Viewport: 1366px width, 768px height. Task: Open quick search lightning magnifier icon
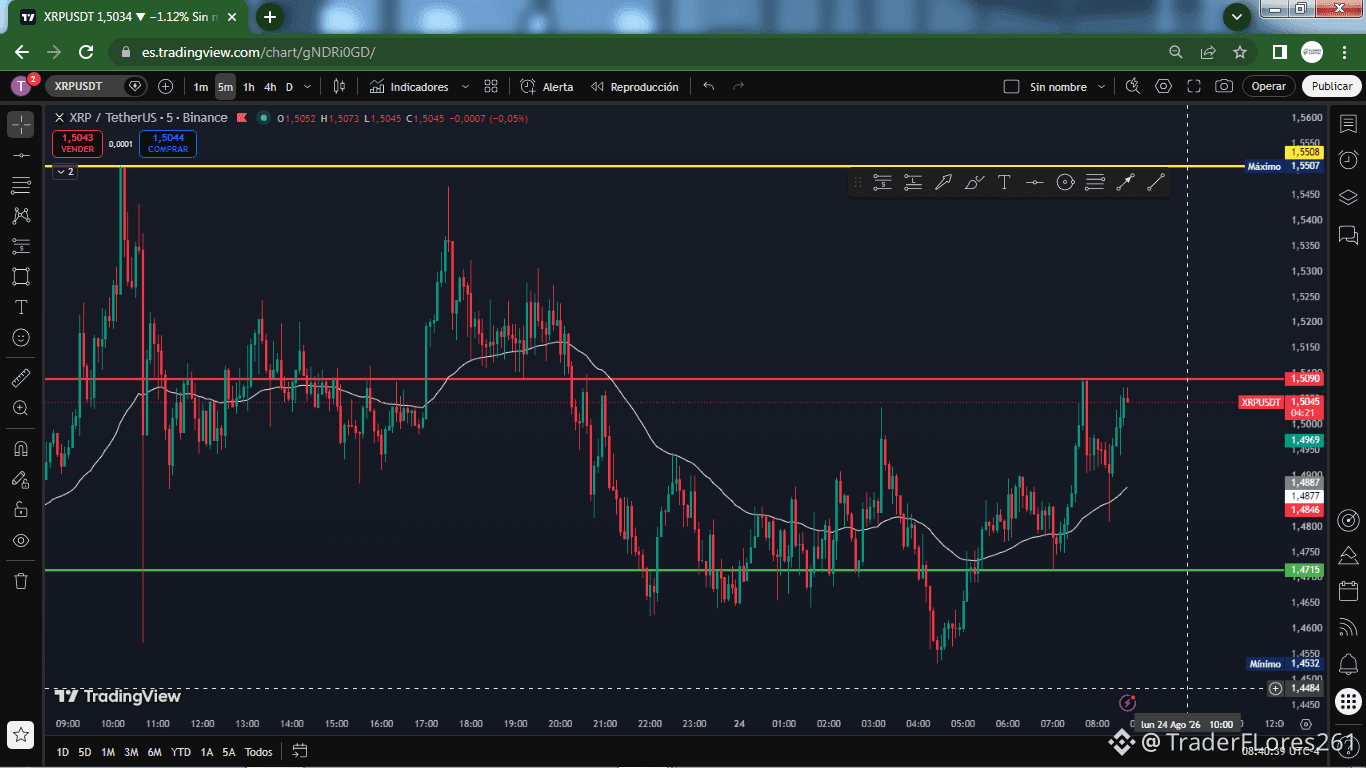(1133, 87)
